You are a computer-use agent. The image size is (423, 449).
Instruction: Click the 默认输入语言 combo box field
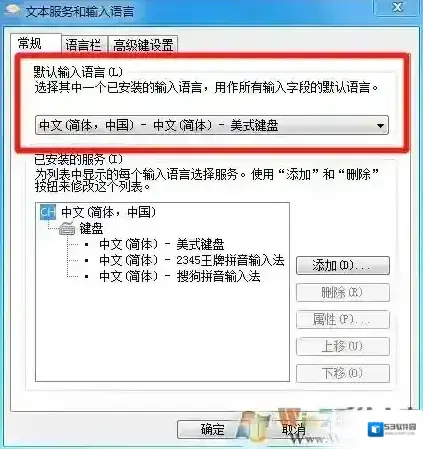(x=212, y=125)
